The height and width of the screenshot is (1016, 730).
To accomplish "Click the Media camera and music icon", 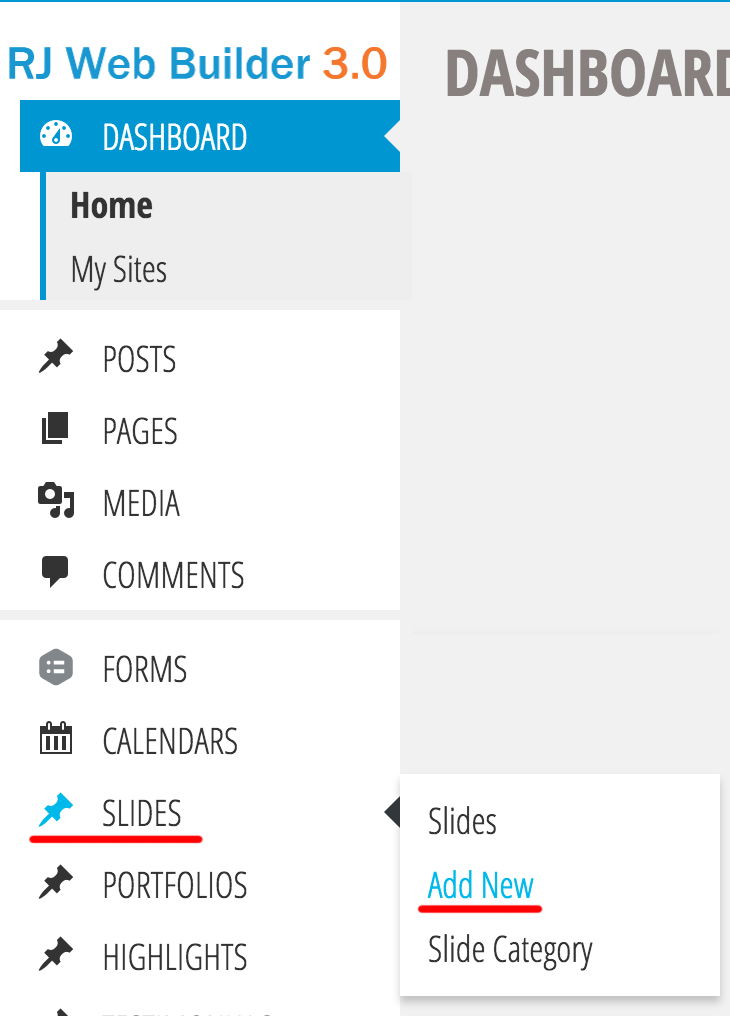I will pyautogui.click(x=56, y=501).
